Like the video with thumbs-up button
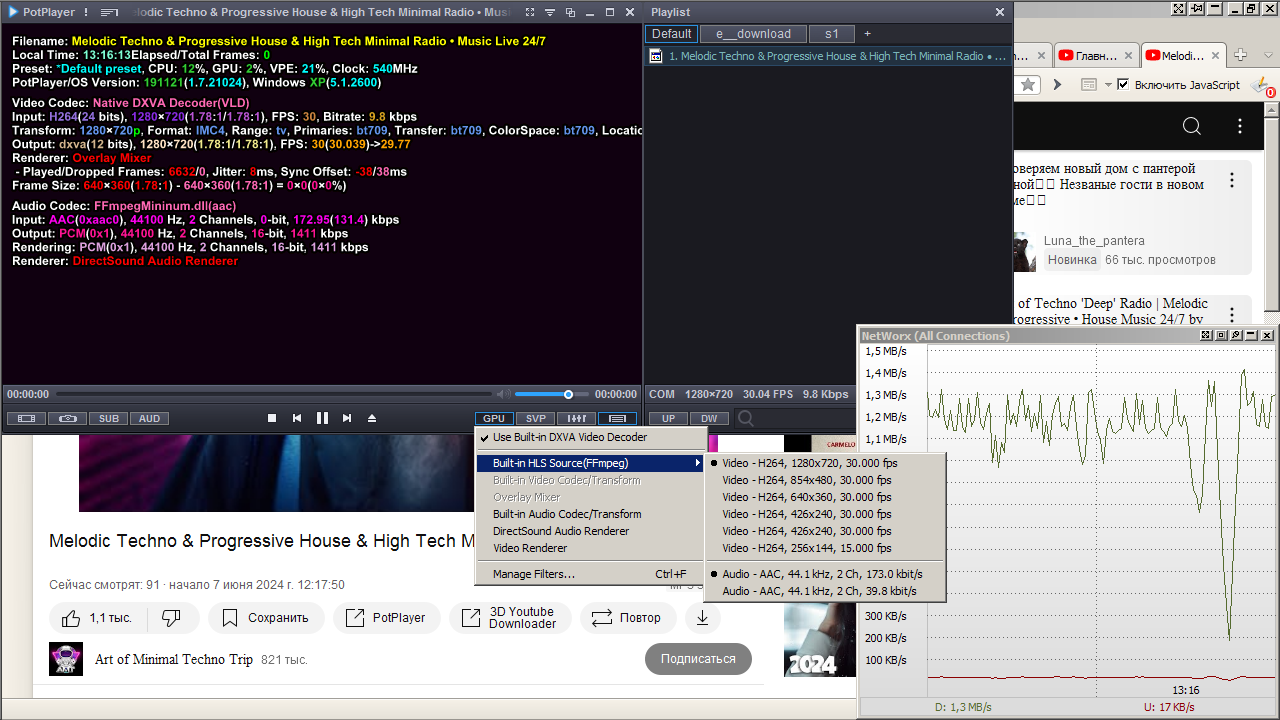Screen dimensions: 1280x720 point(97,618)
